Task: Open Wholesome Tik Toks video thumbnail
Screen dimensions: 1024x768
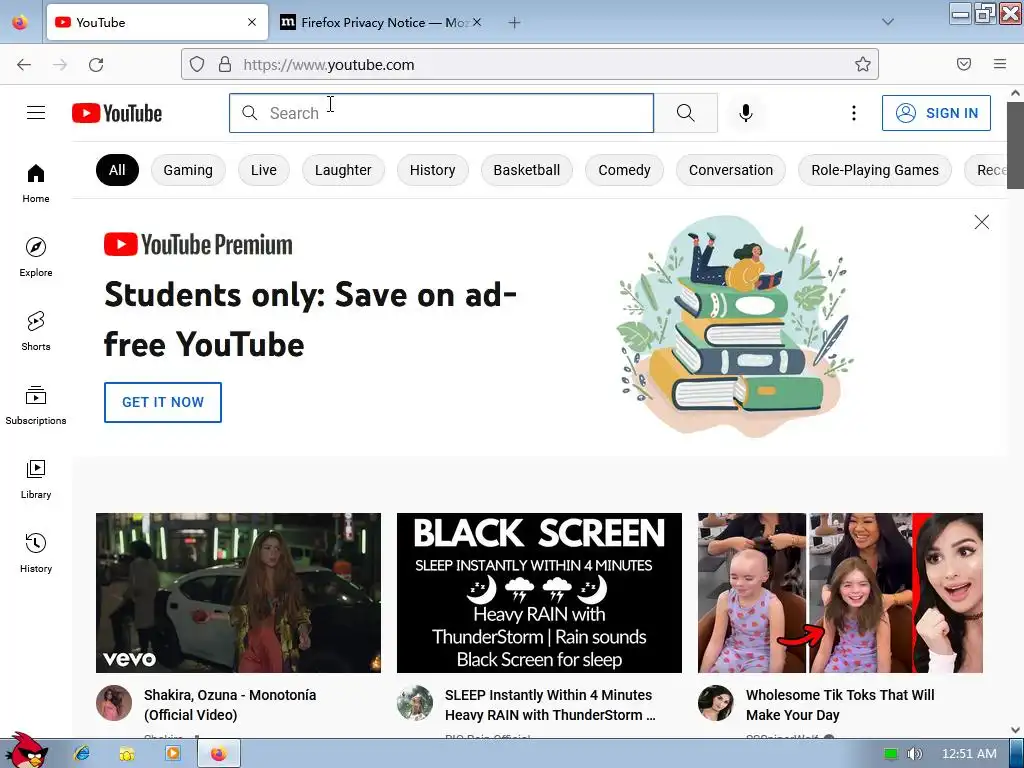Action: pyautogui.click(x=840, y=593)
